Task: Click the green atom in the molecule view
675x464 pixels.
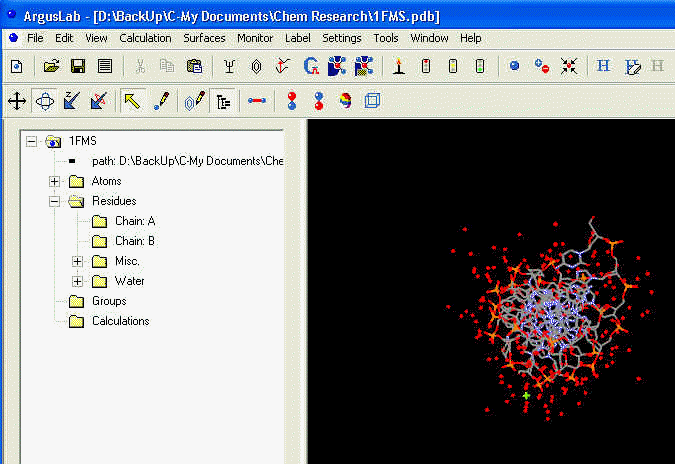Action: (x=526, y=395)
